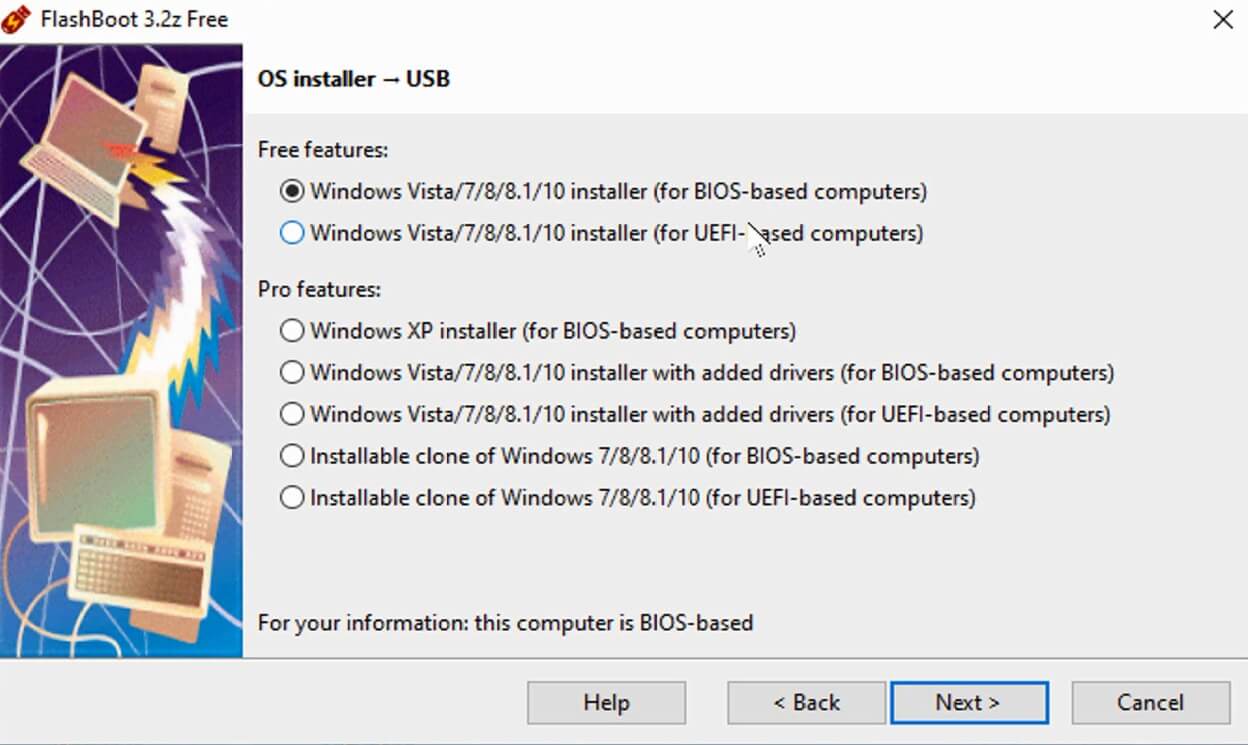Go back with the < Back button

806,702
